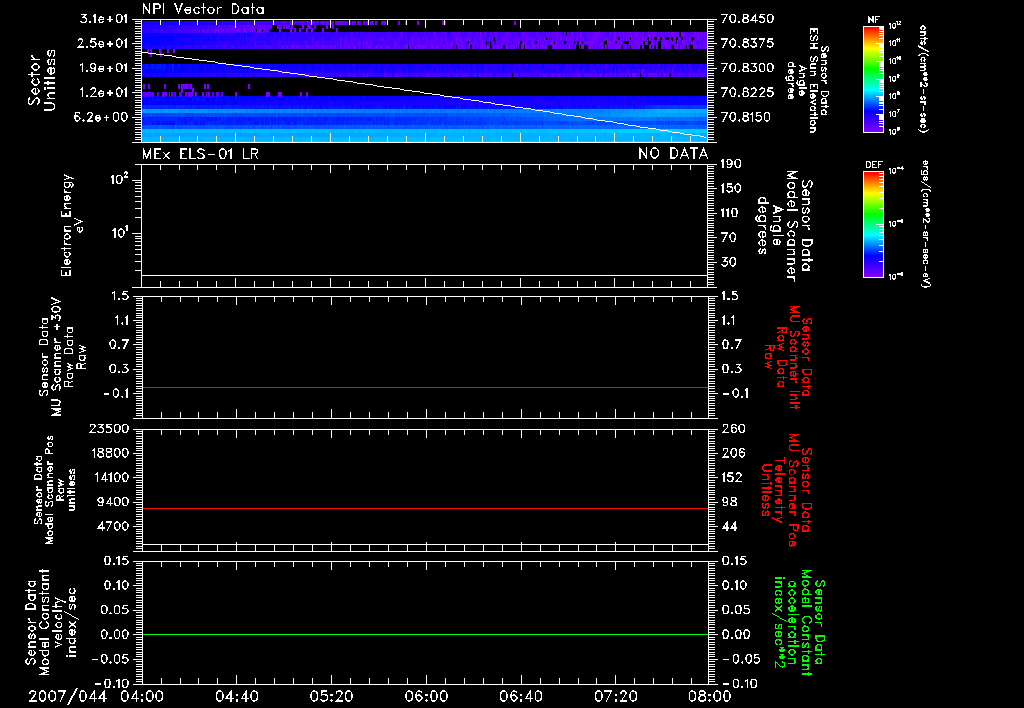Click the 08:00 time tick label
This screenshot has width=1024, height=708.
[709, 696]
